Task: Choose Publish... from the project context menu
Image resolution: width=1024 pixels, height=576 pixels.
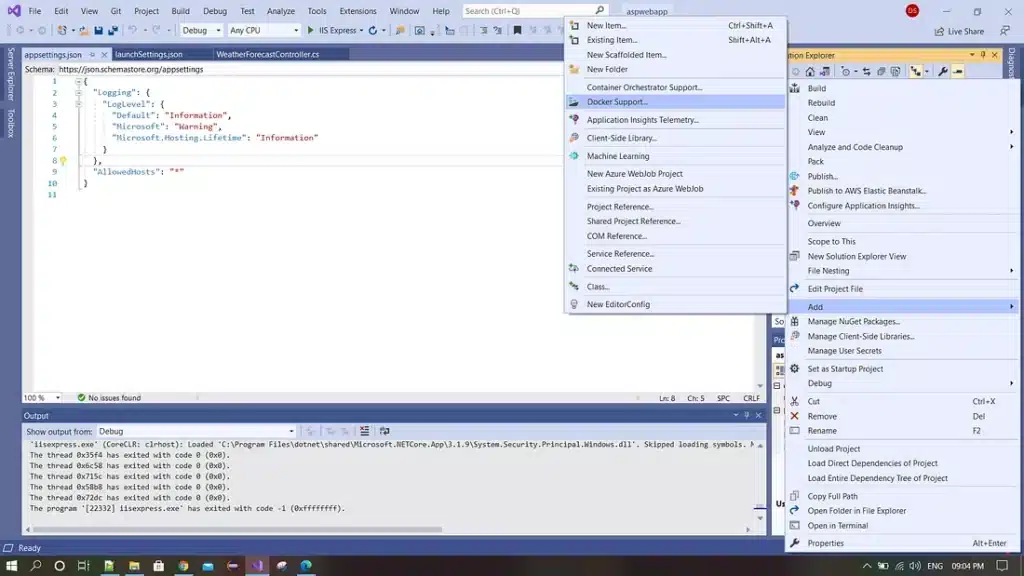Action: click(x=905, y=176)
